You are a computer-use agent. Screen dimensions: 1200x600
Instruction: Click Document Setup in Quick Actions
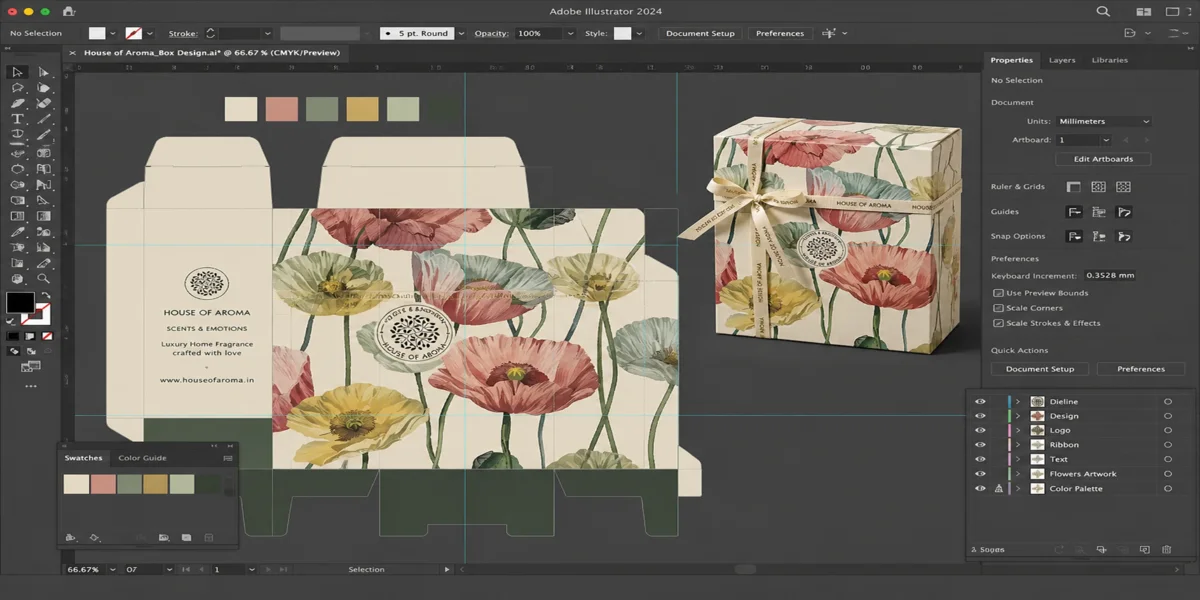click(x=1040, y=369)
